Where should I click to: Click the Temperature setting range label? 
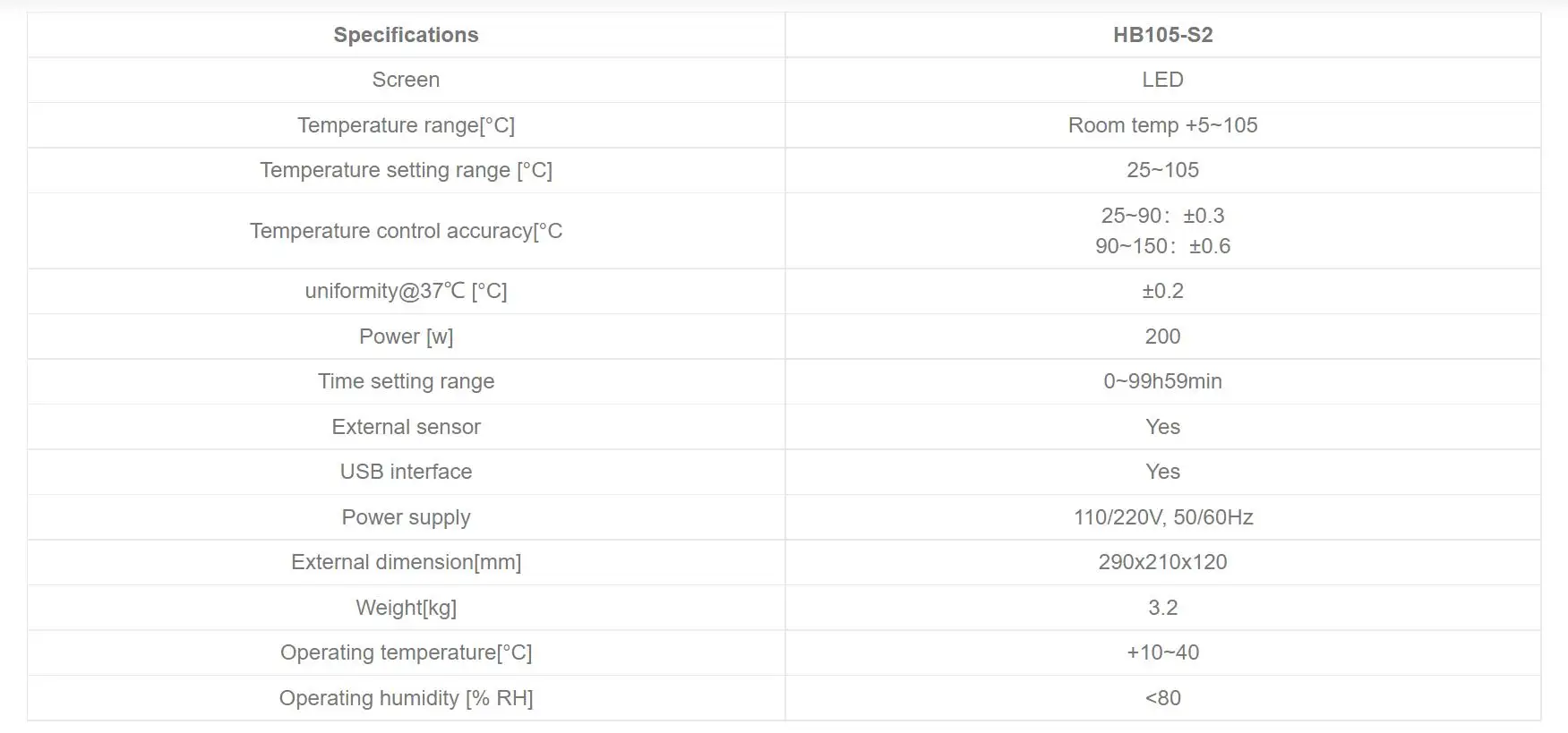point(406,170)
